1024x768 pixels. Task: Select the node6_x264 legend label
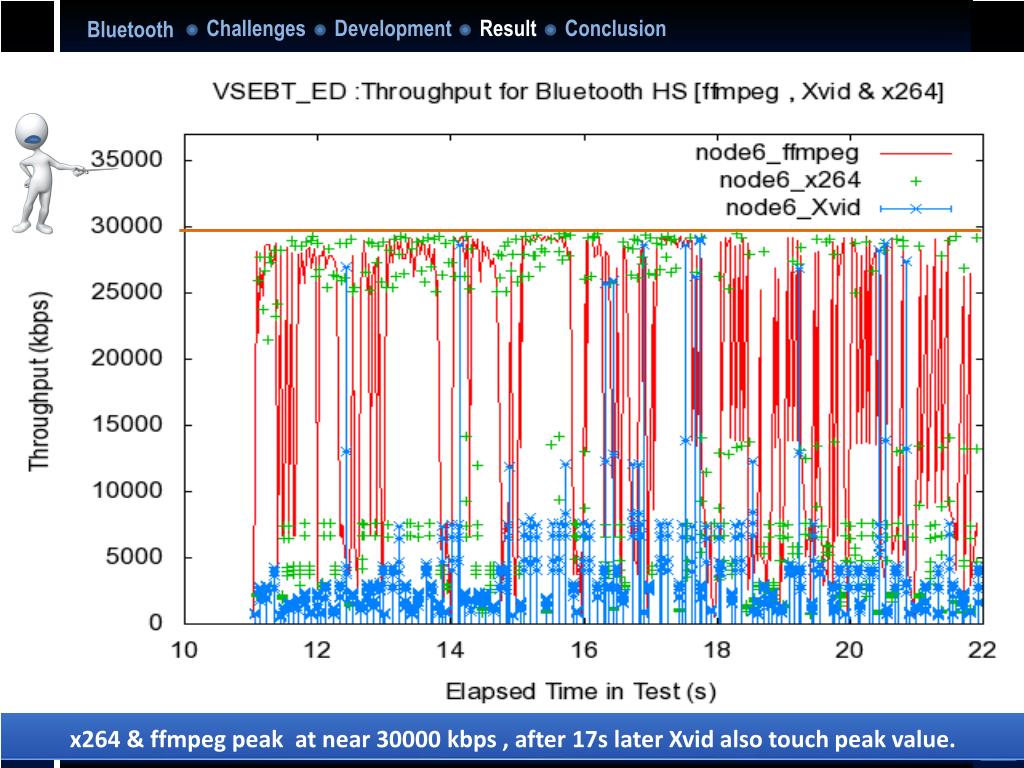coord(790,180)
